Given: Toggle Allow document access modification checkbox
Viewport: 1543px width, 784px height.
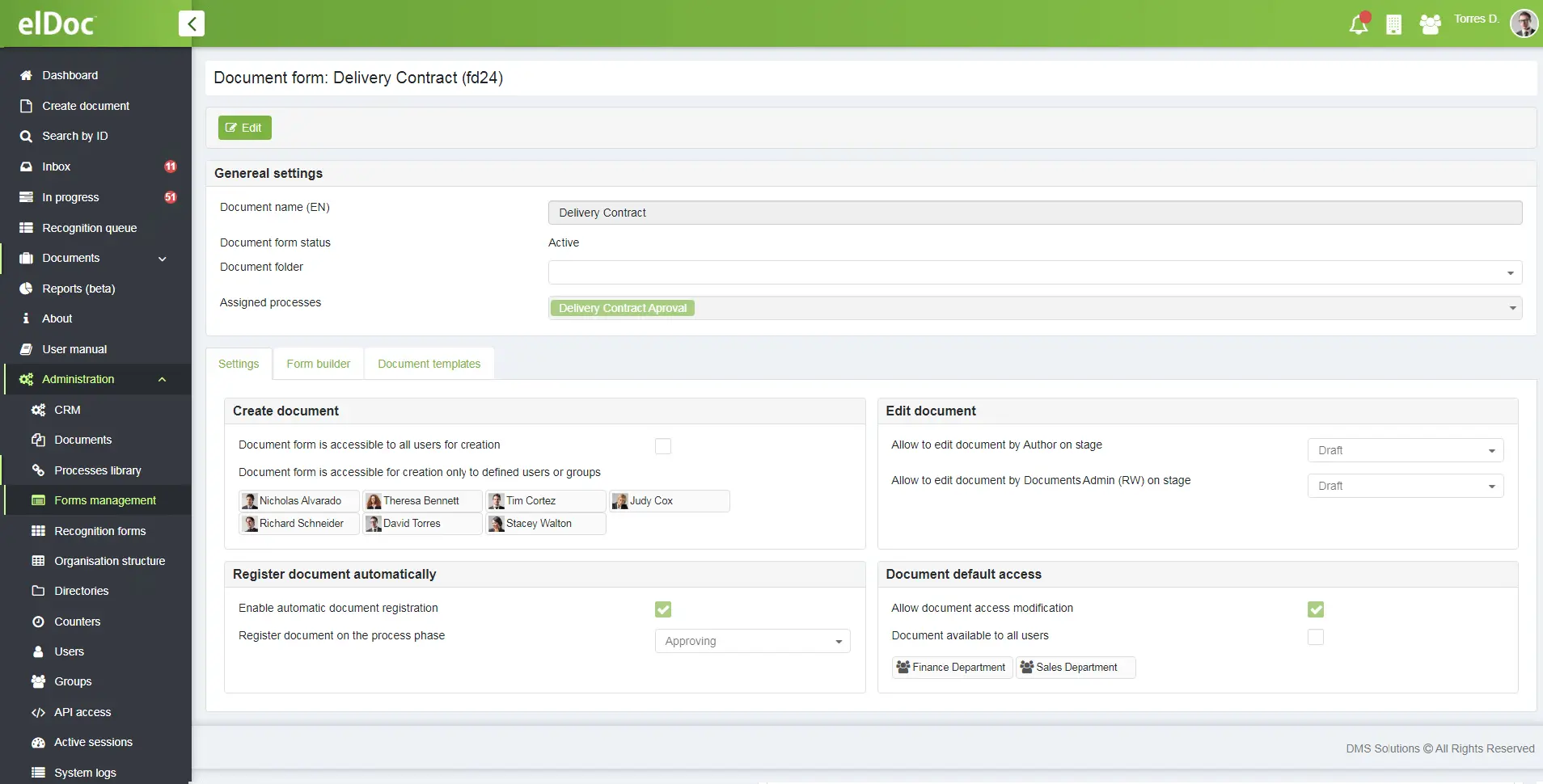Looking at the screenshot, I should point(1316,609).
